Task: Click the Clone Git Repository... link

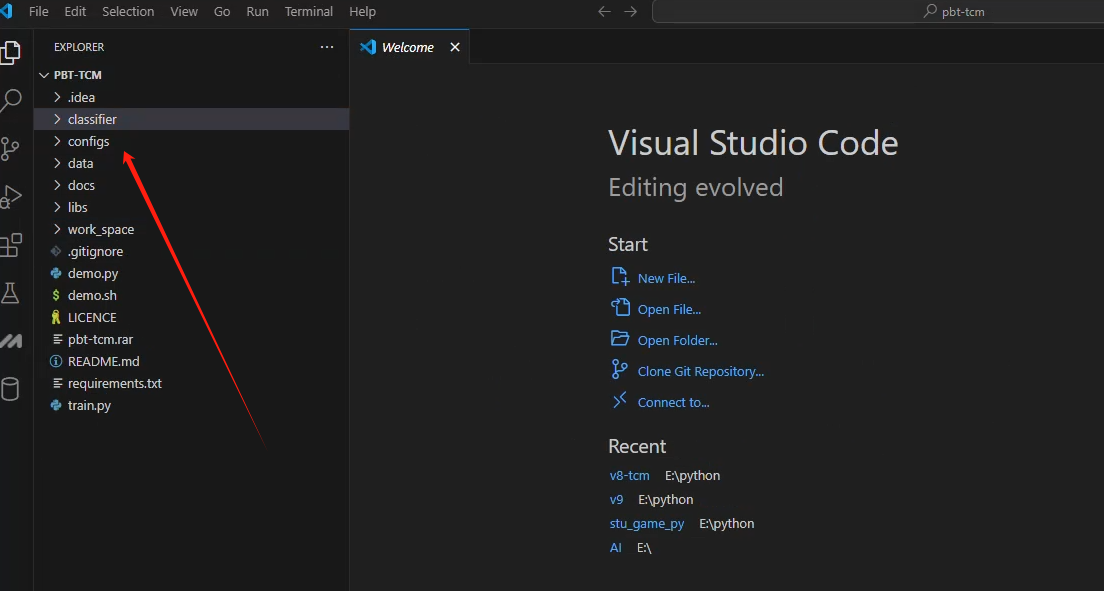Action: pos(701,371)
